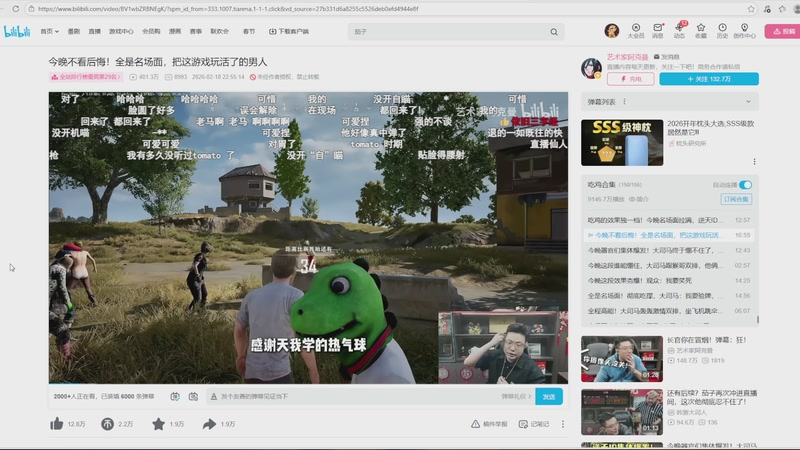800x450 pixels.
Task: Play playlist item with duration 12:43
Action: point(668,250)
